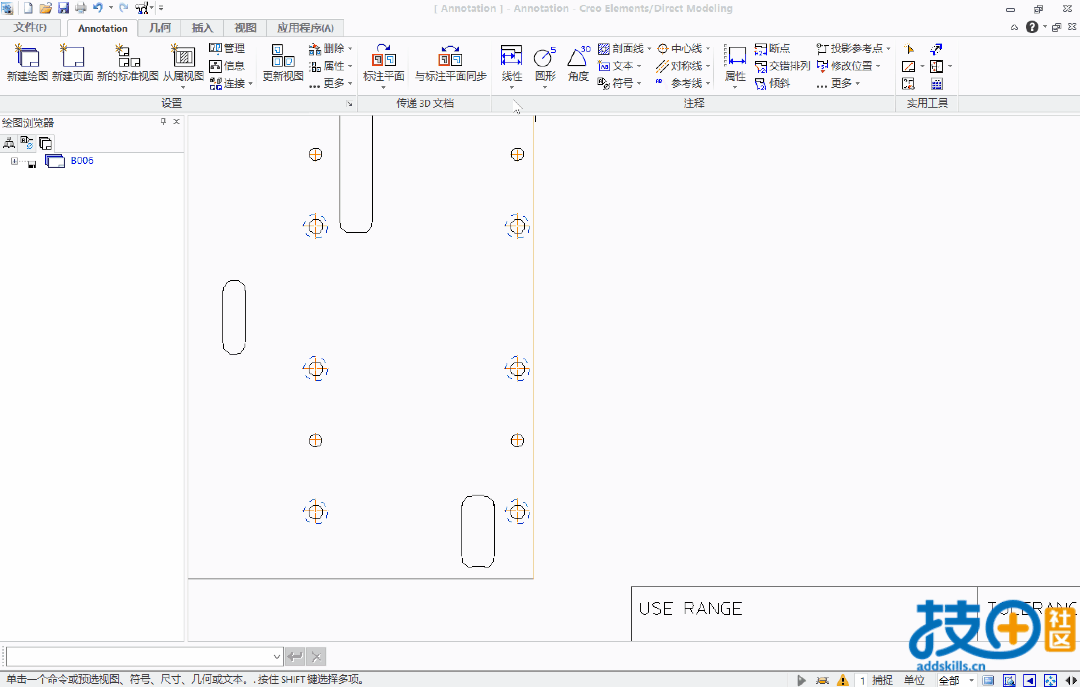Click the 新建绘图 (New Drawing) icon

27,57
